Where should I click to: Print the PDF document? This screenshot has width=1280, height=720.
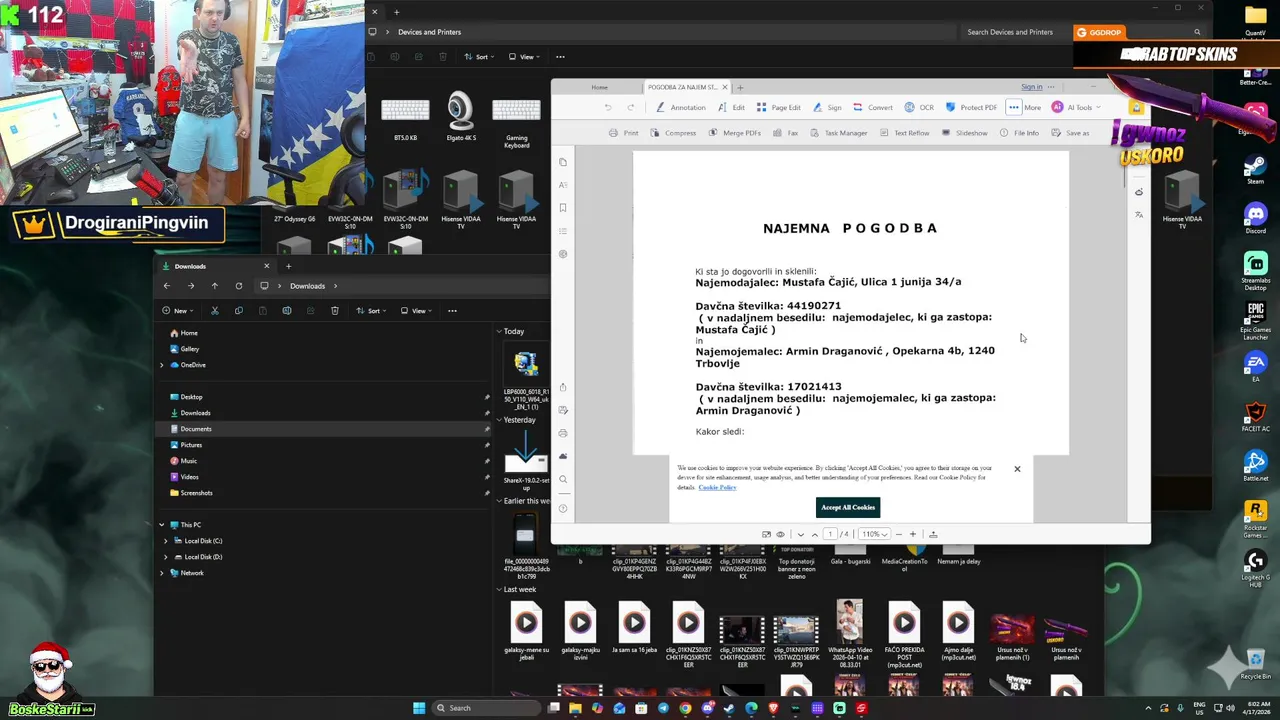coord(624,133)
